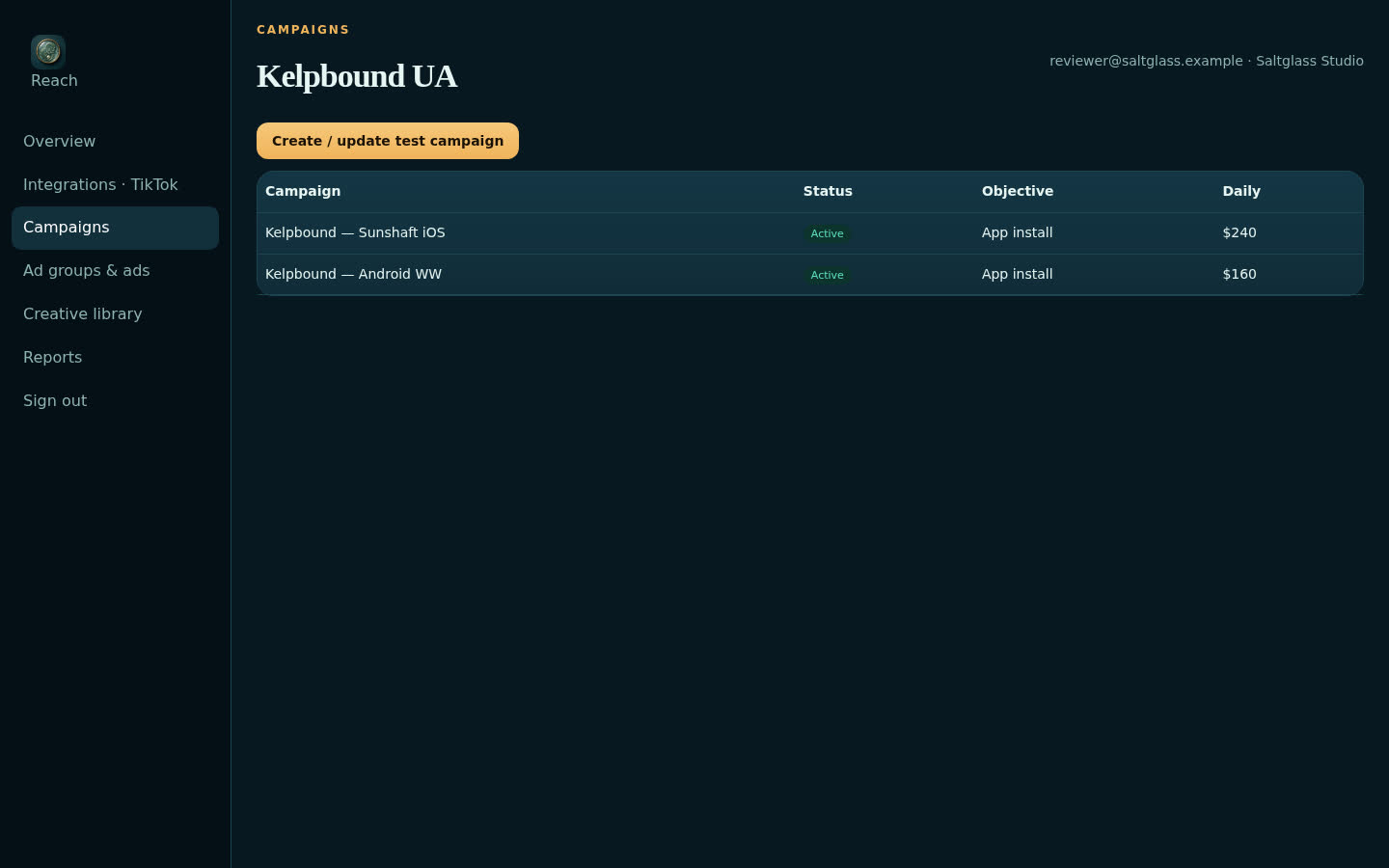Click App install objective for Android WW
This screenshot has width=1389, height=868.
click(1017, 274)
